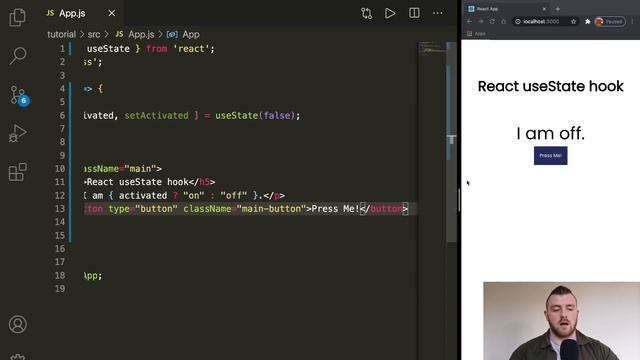Select the App.js editor tab
The image size is (640, 360).
pos(81,13)
